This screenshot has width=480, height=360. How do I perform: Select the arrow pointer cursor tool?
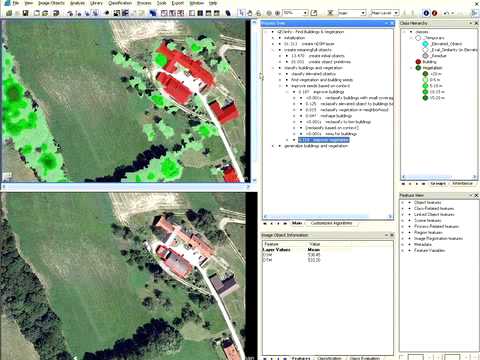pos(242,13)
